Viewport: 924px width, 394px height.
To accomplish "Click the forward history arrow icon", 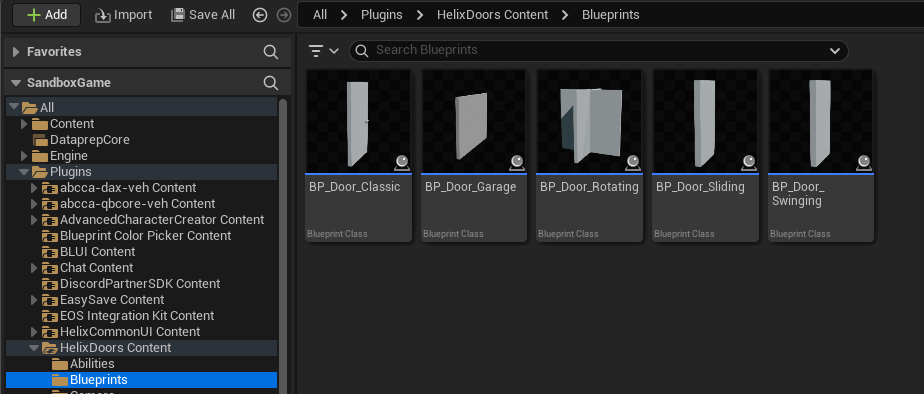I will tap(284, 15).
